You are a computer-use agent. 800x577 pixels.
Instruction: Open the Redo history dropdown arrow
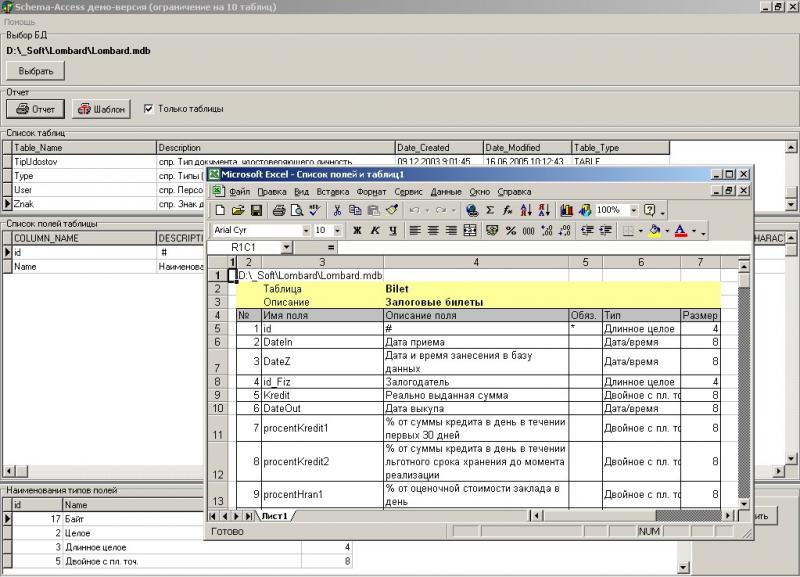tap(454, 210)
